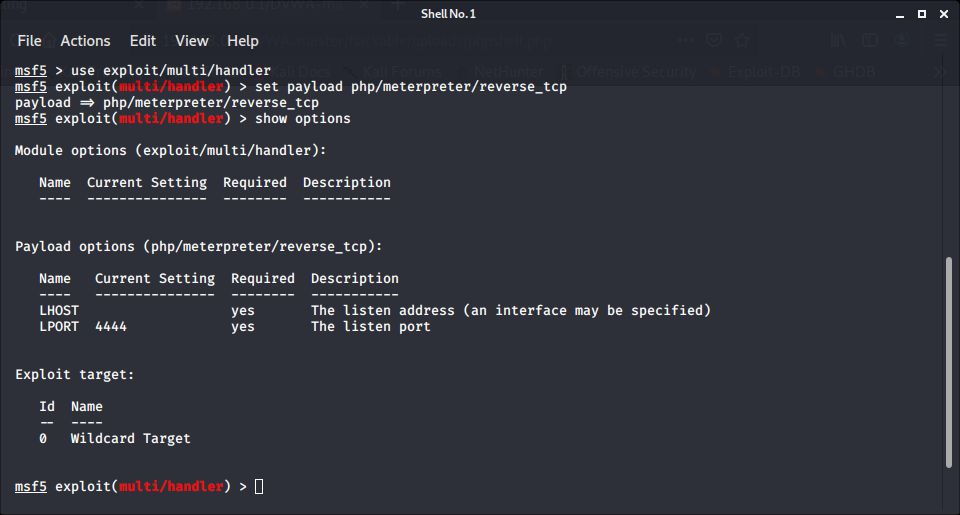Click 'Current Setting' header under Payload options

click(155, 278)
